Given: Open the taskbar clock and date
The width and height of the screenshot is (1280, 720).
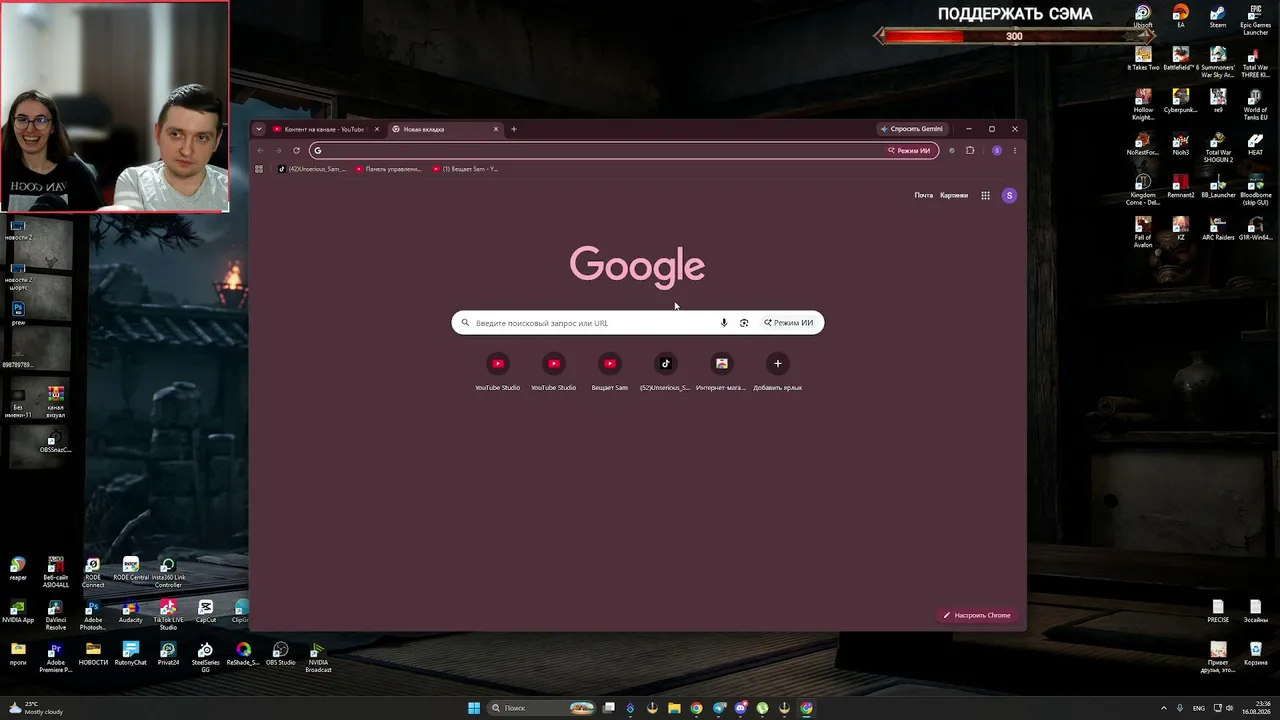Looking at the screenshot, I should click(1256, 708).
